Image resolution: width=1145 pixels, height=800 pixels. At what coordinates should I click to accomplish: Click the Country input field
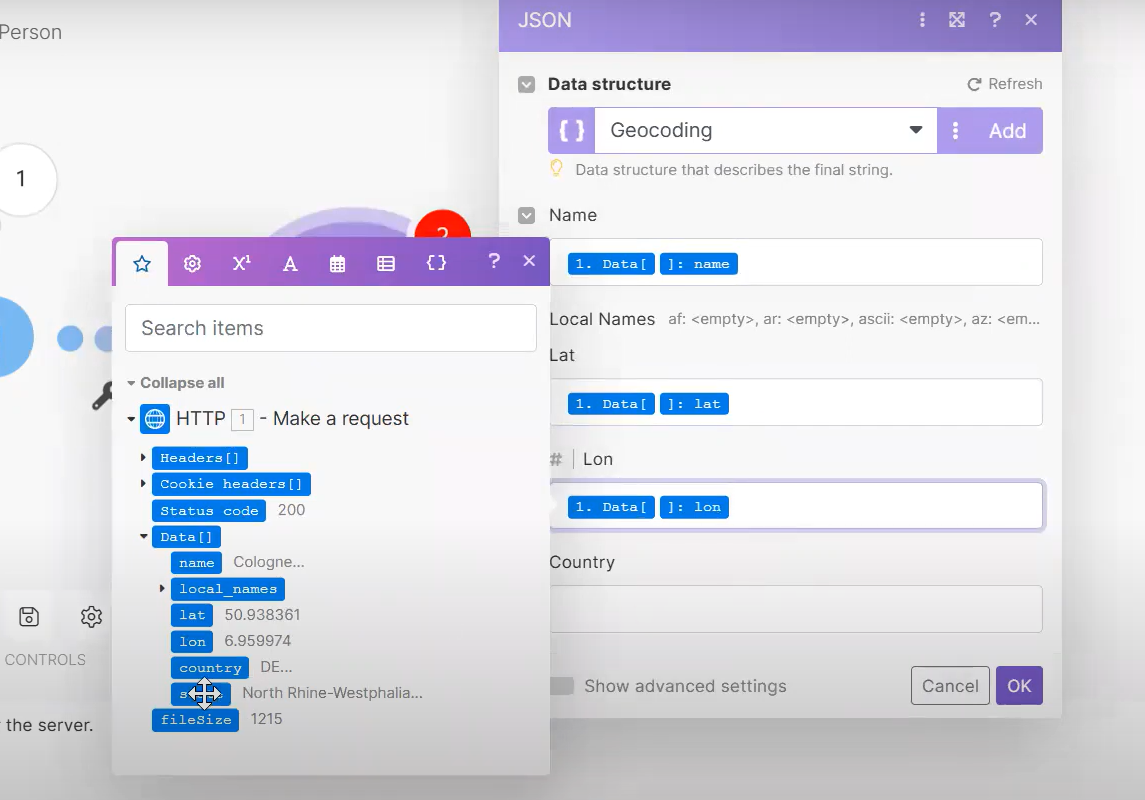pos(796,609)
